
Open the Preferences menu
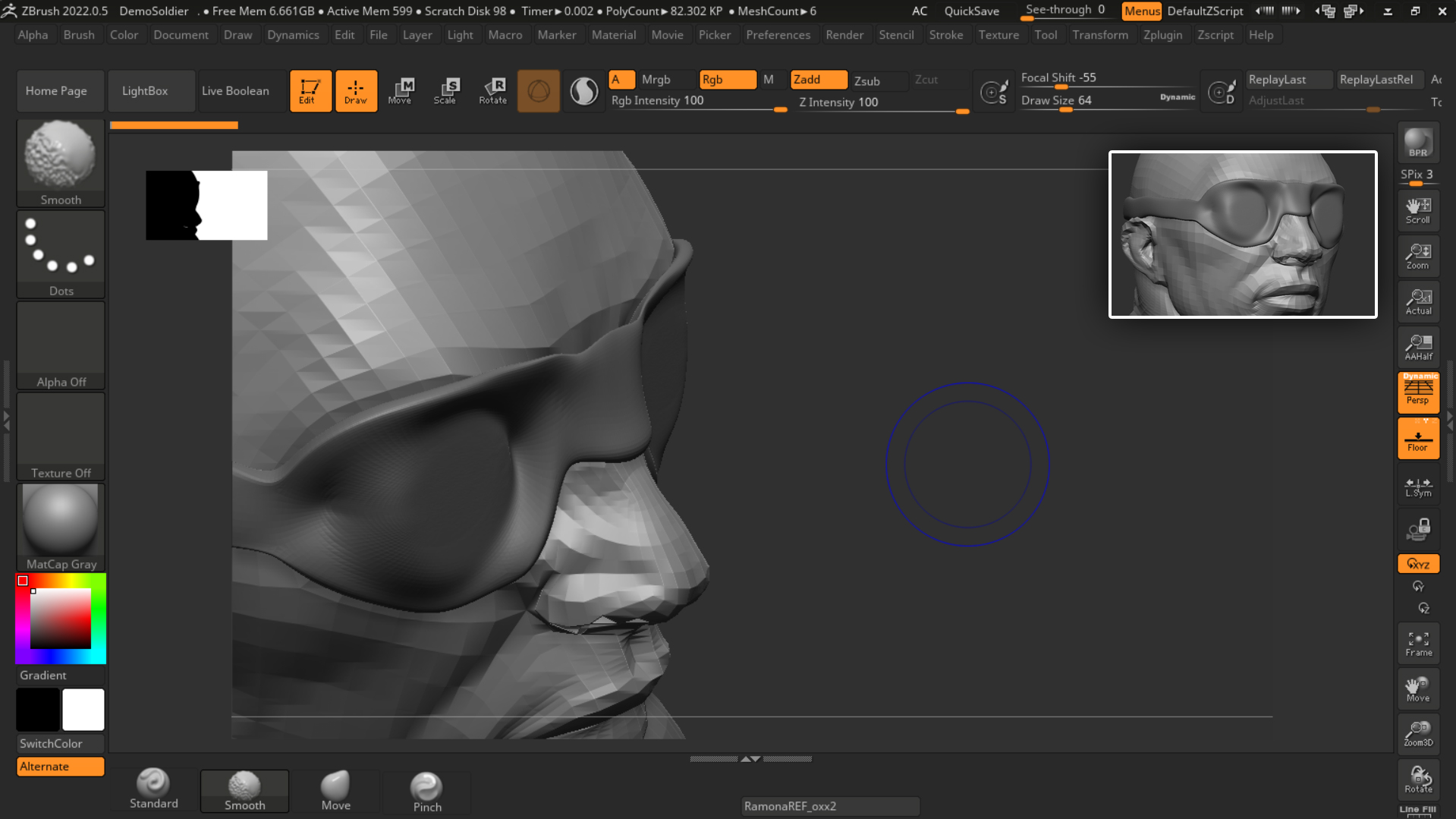(778, 35)
